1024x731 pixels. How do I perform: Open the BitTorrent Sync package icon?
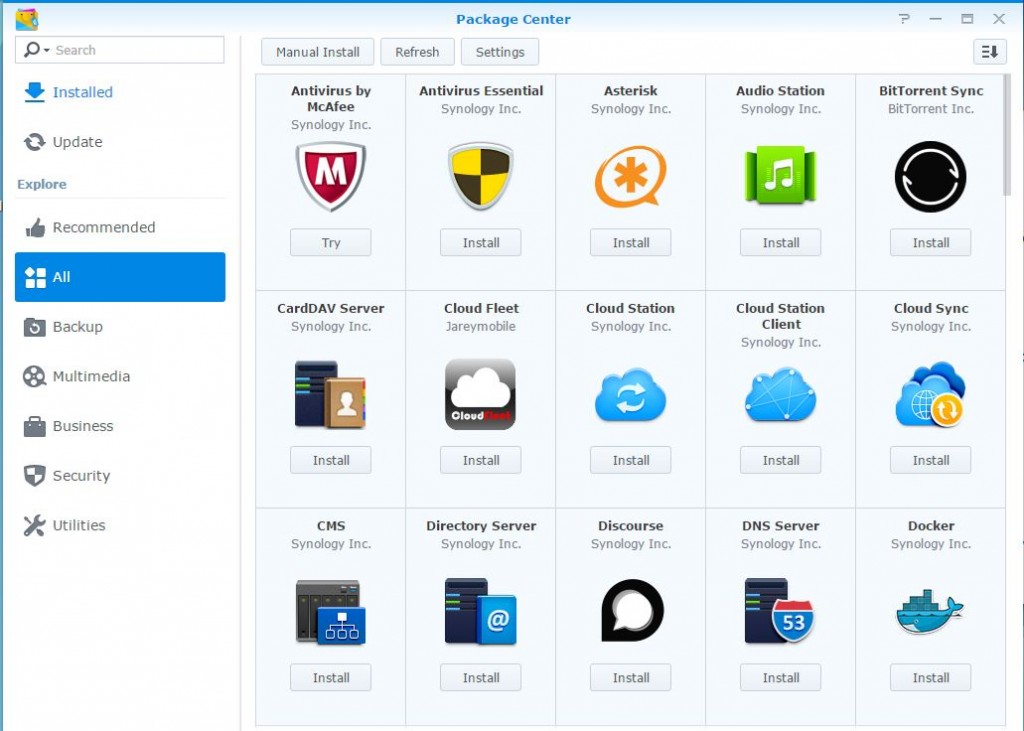pyautogui.click(x=930, y=176)
